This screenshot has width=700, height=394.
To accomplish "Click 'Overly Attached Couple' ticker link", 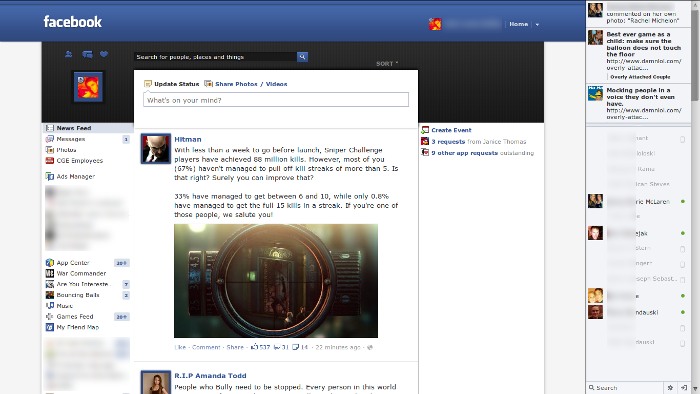I will click(640, 77).
